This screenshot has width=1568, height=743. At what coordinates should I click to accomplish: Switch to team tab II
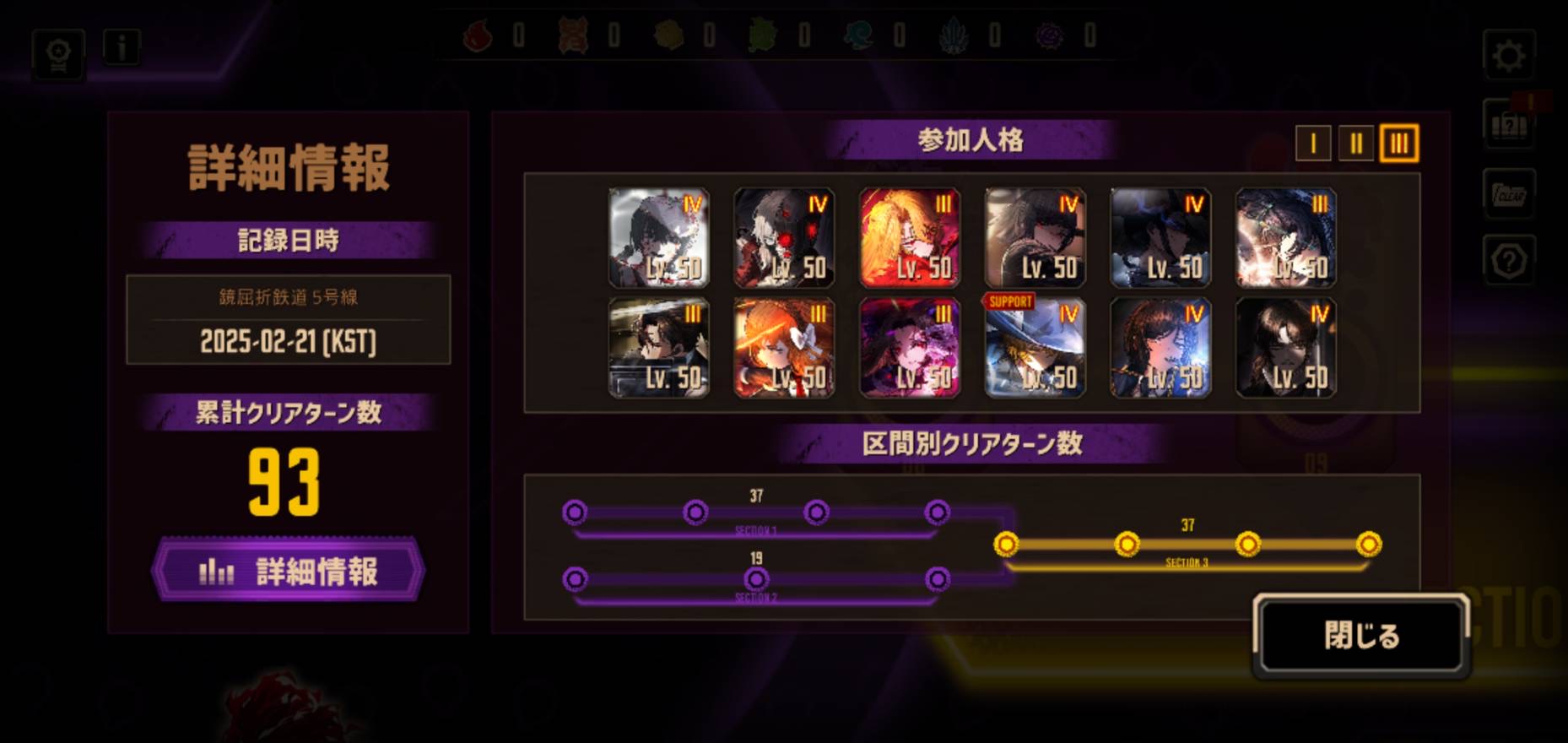[1356, 144]
